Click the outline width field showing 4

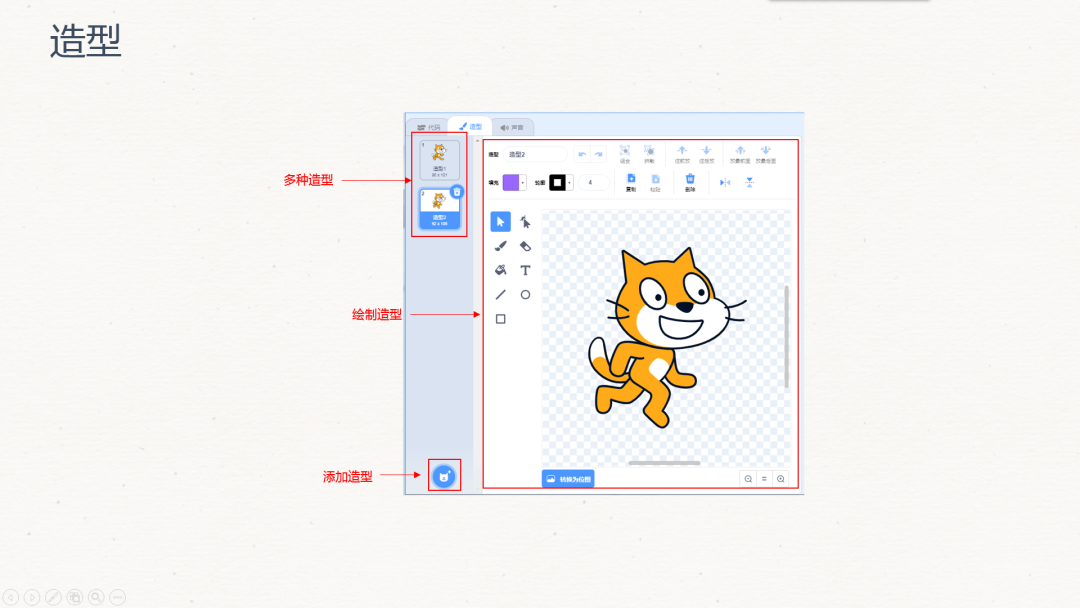(594, 182)
